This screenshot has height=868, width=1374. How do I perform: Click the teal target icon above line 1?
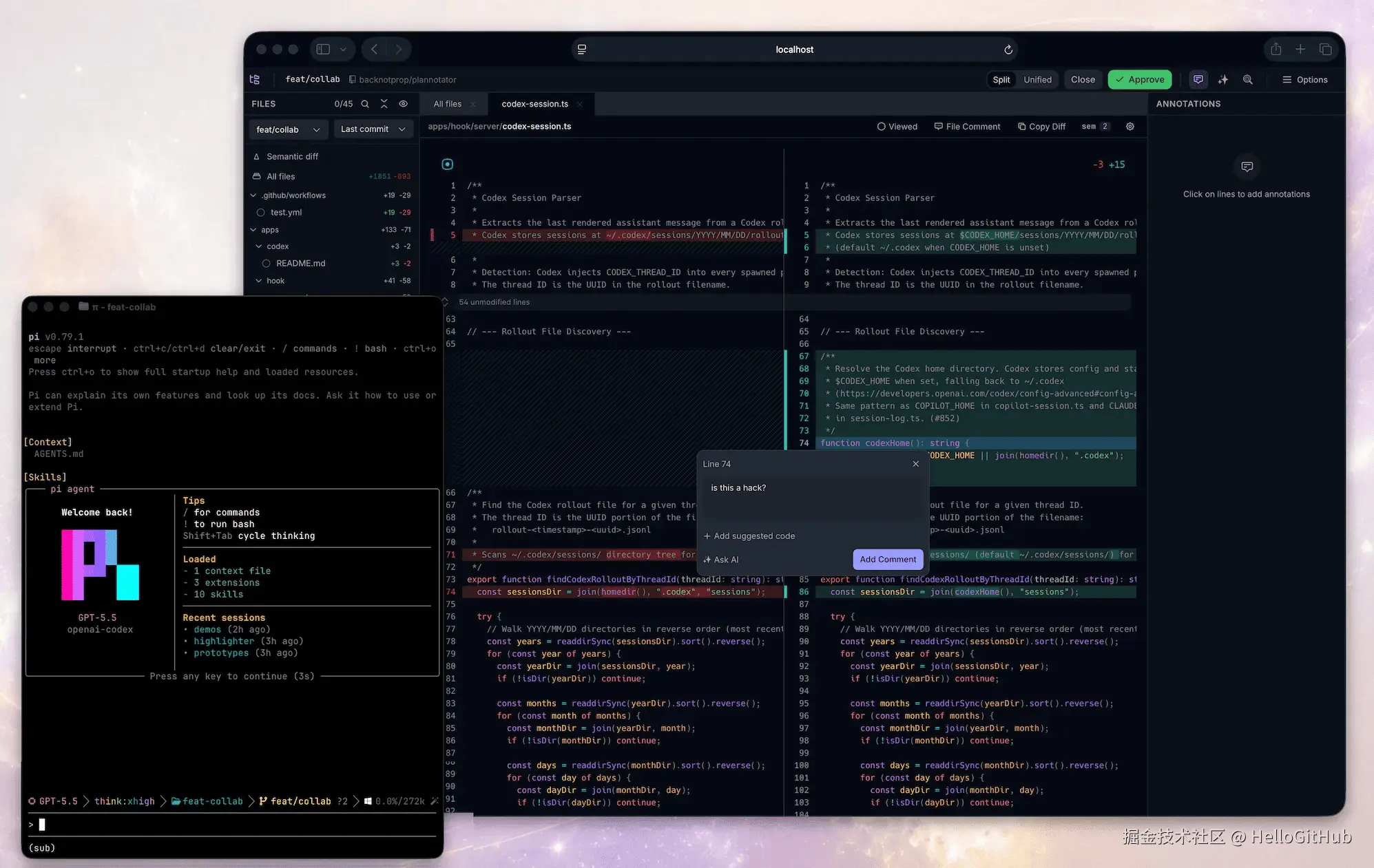[448, 164]
